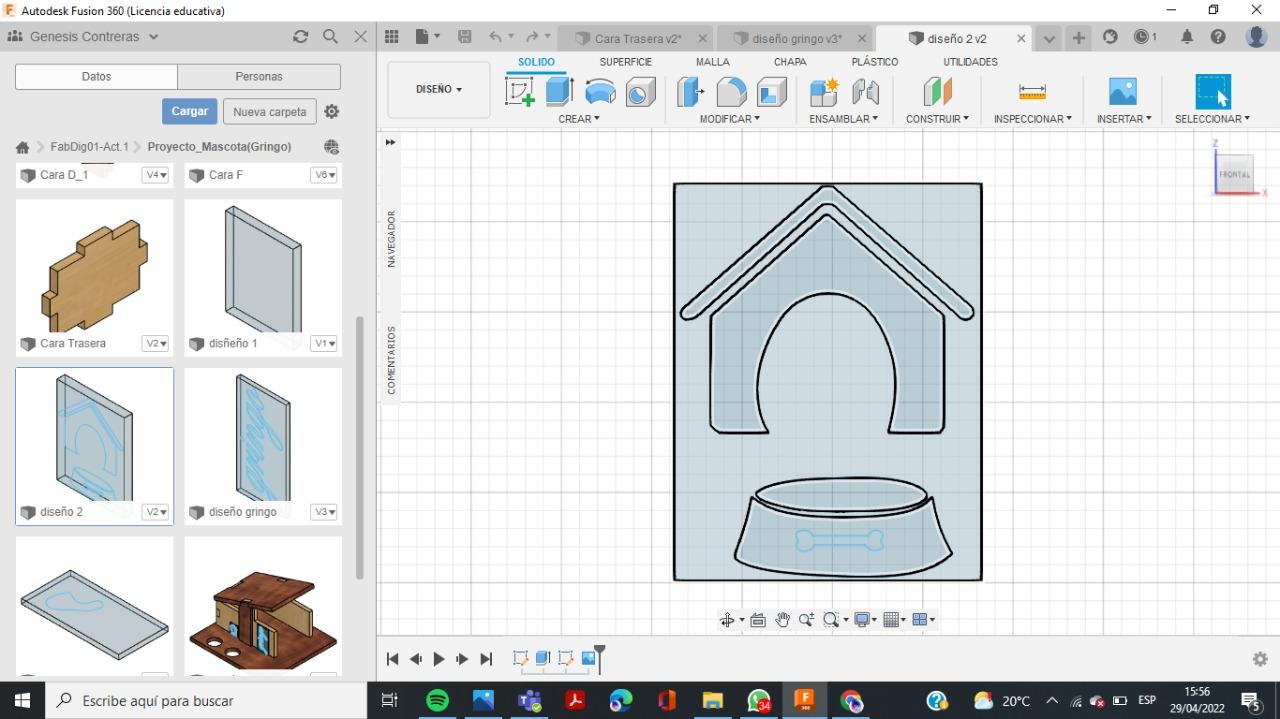Switch data panel to Datos
This screenshot has height=719, width=1280.
coord(96,77)
